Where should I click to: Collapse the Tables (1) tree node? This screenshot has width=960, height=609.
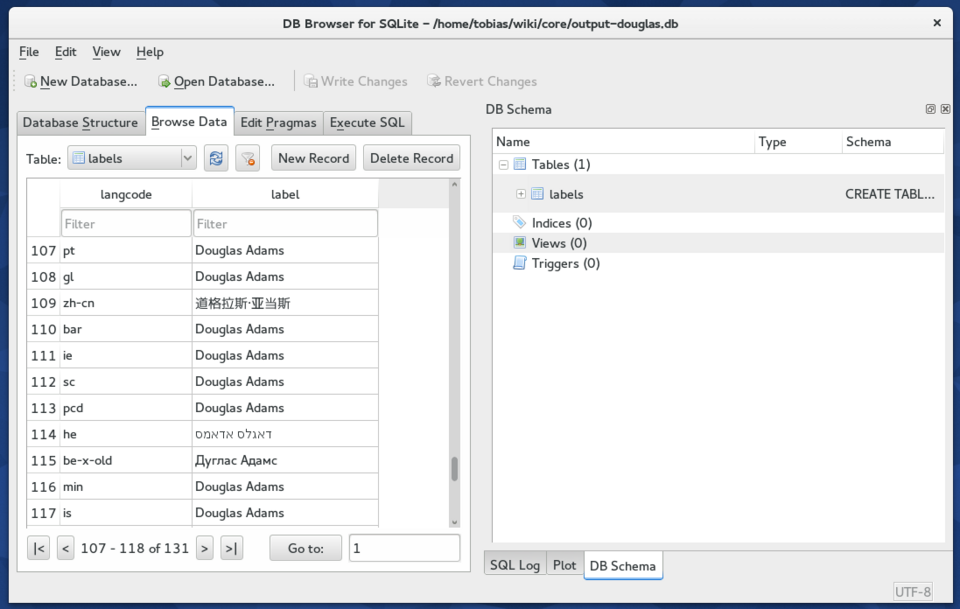tap(503, 164)
